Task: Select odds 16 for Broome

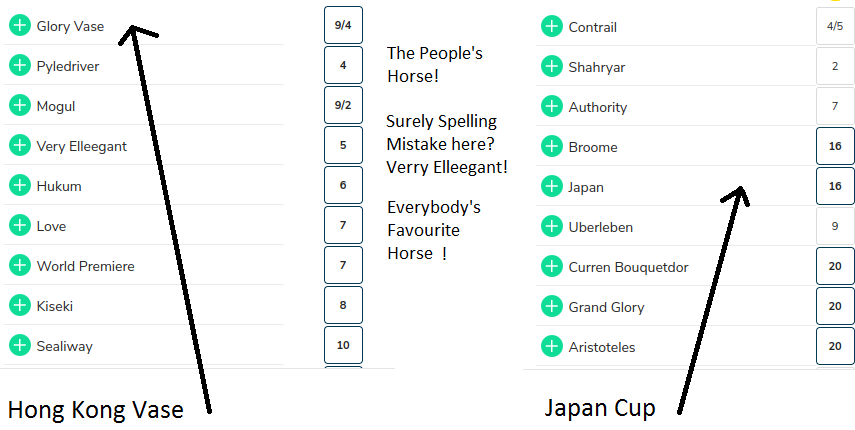Action: [835, 146]
